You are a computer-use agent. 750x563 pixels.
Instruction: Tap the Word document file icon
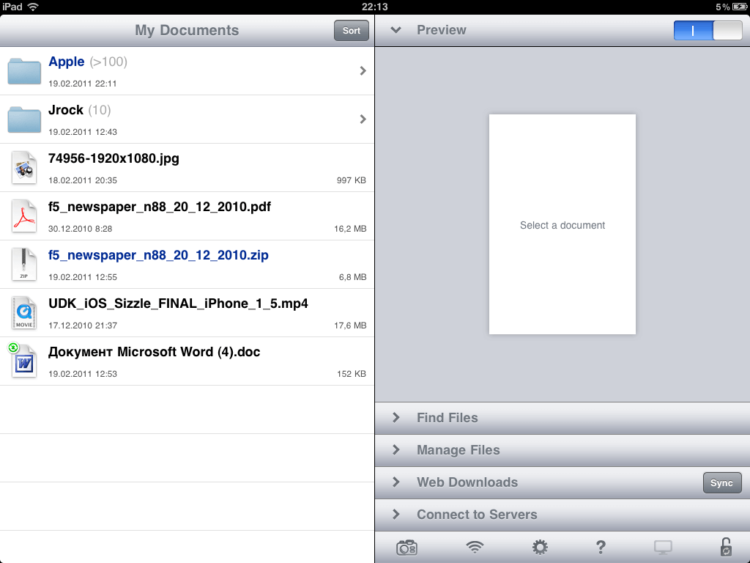(x=24, y=361)
